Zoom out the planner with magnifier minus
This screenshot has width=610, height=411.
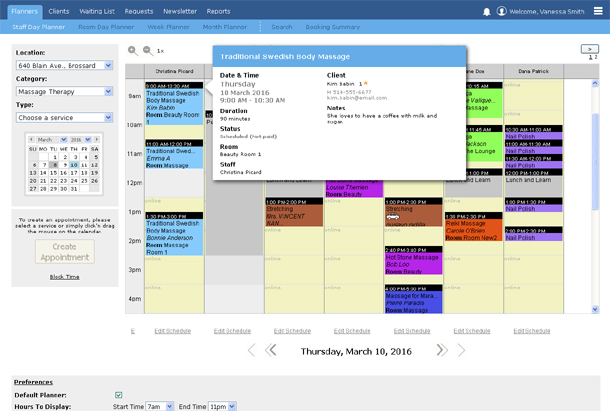click(147, 51)
